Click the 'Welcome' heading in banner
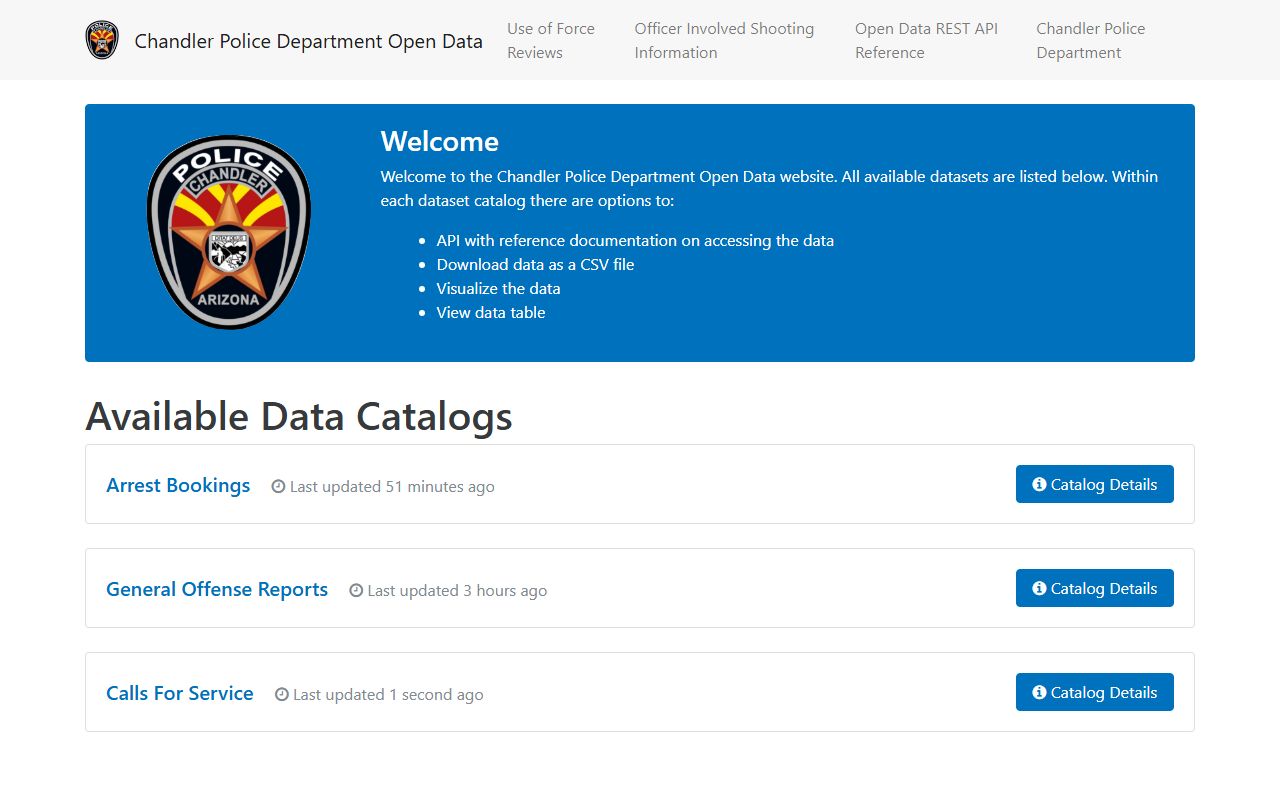The image size is (1280, 800). [x=440, y=141]
